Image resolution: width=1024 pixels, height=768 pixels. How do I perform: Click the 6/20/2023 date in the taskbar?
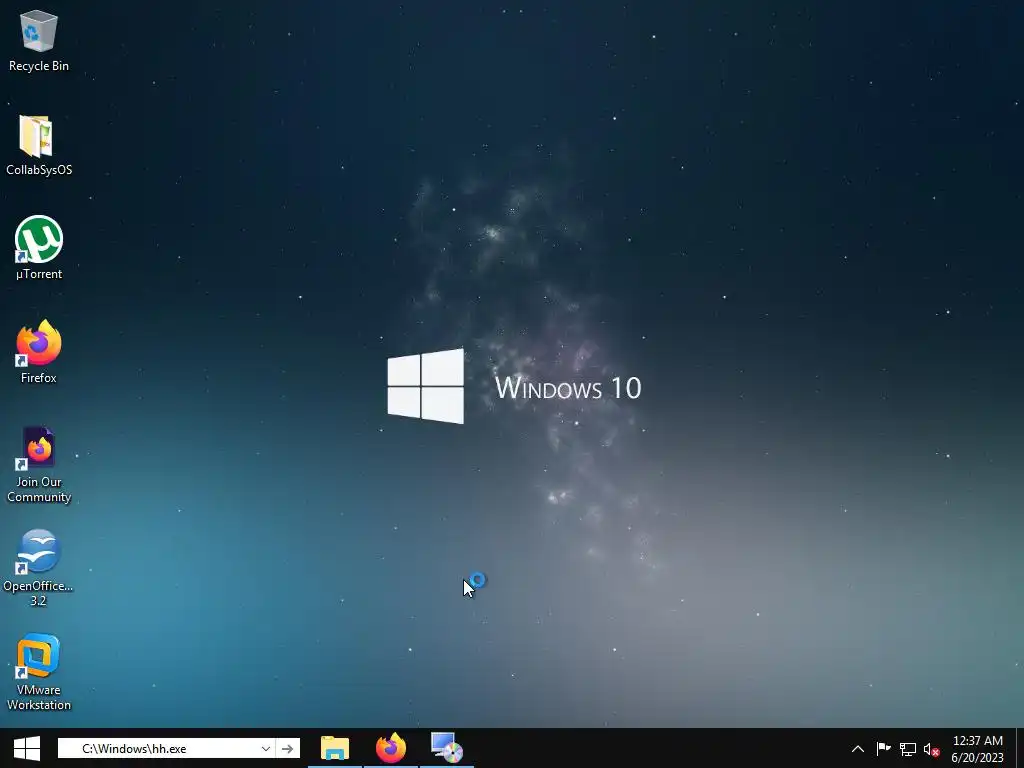point(978,758)
